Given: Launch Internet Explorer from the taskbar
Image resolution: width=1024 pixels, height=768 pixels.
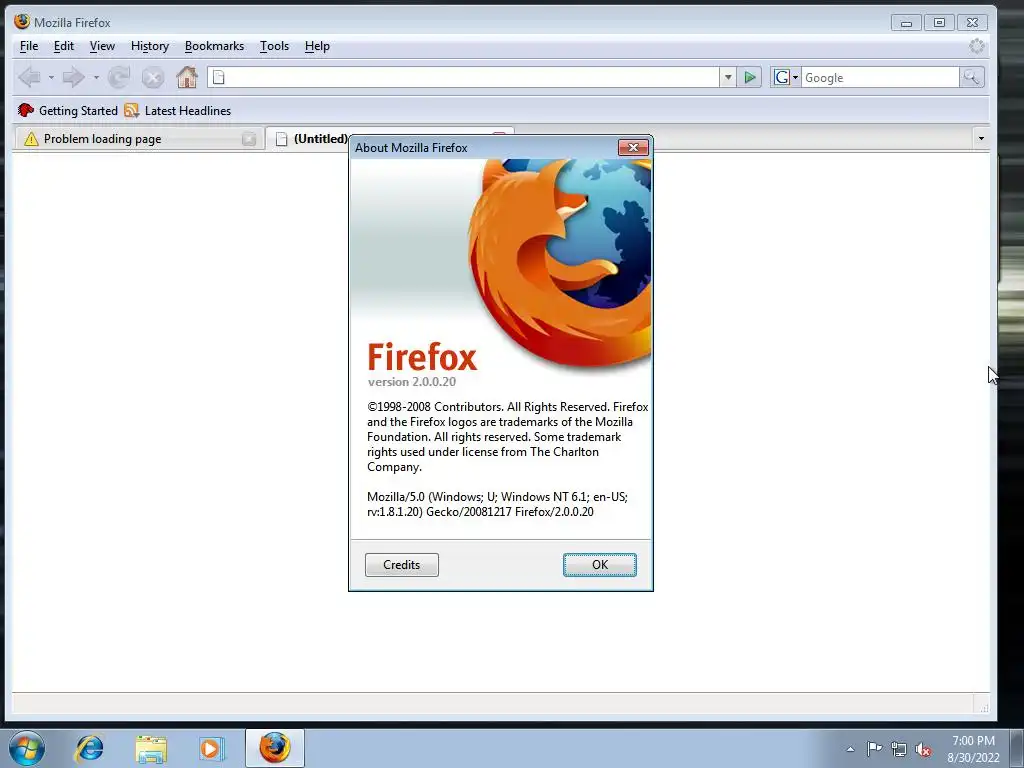Looking at the screenshot, I should pos(89,748).
